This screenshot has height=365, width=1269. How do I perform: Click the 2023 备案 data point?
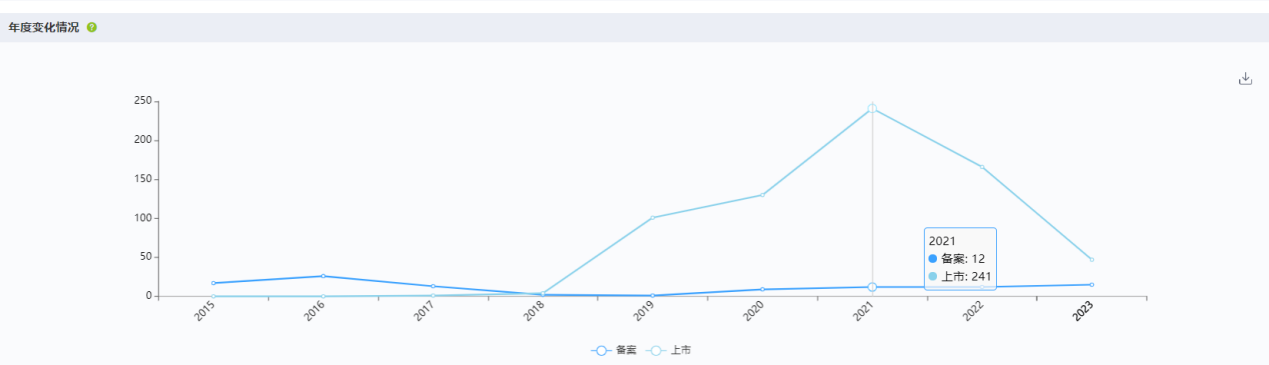pyautogui.click(x=1091, y=285)
